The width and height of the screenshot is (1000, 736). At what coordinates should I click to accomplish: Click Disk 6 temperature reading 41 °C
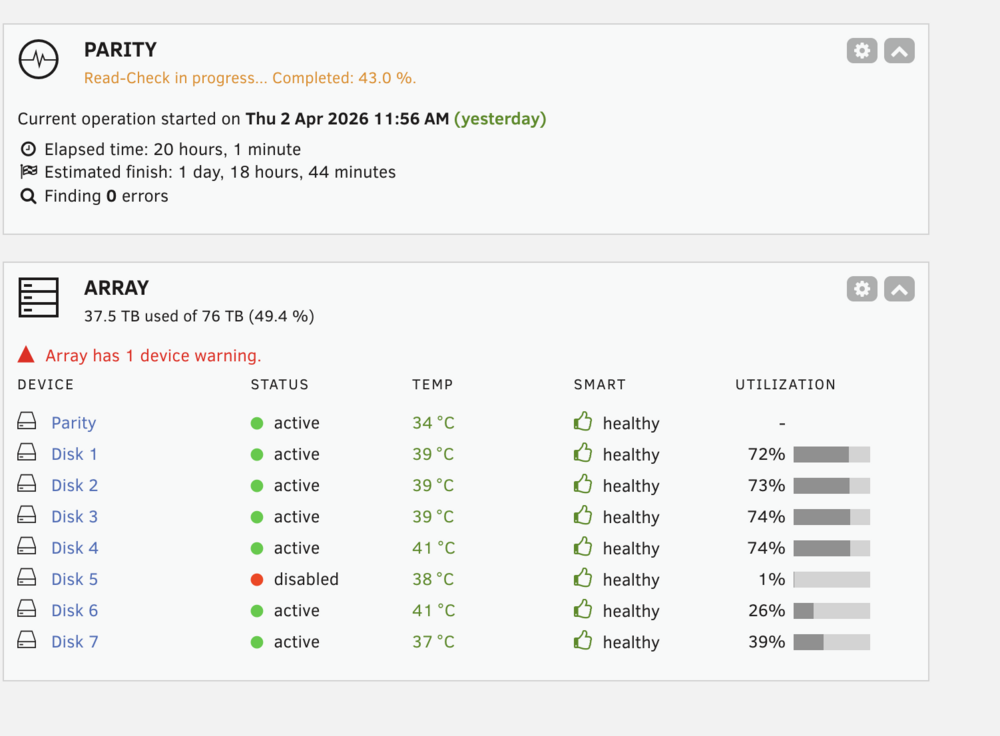click(x=434, y=610)
